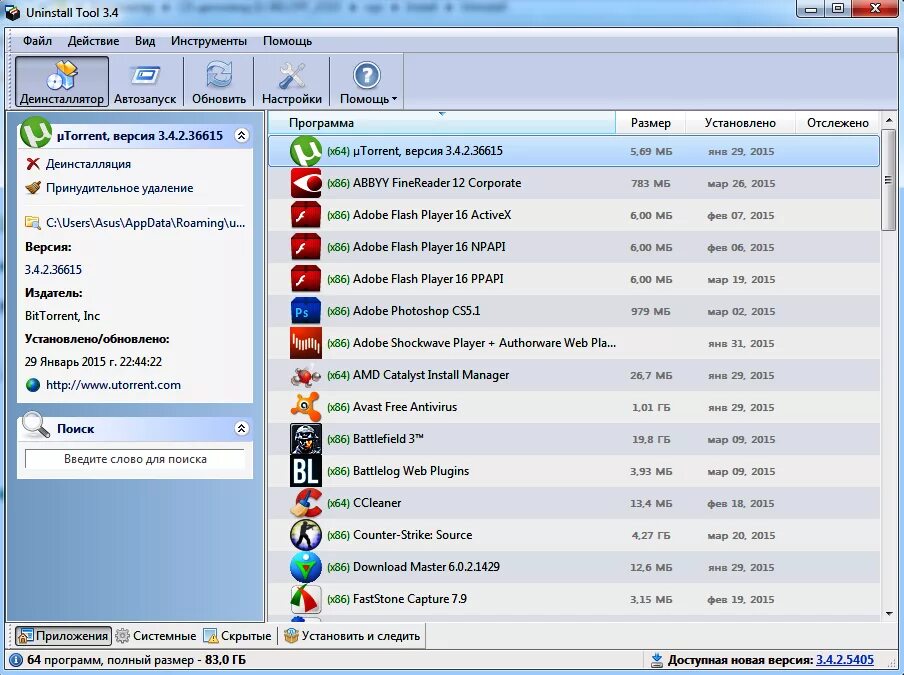This screenshot has width=904, height=675.
Task: Click the download icon beside new version
Action: (x=656, y=660)
